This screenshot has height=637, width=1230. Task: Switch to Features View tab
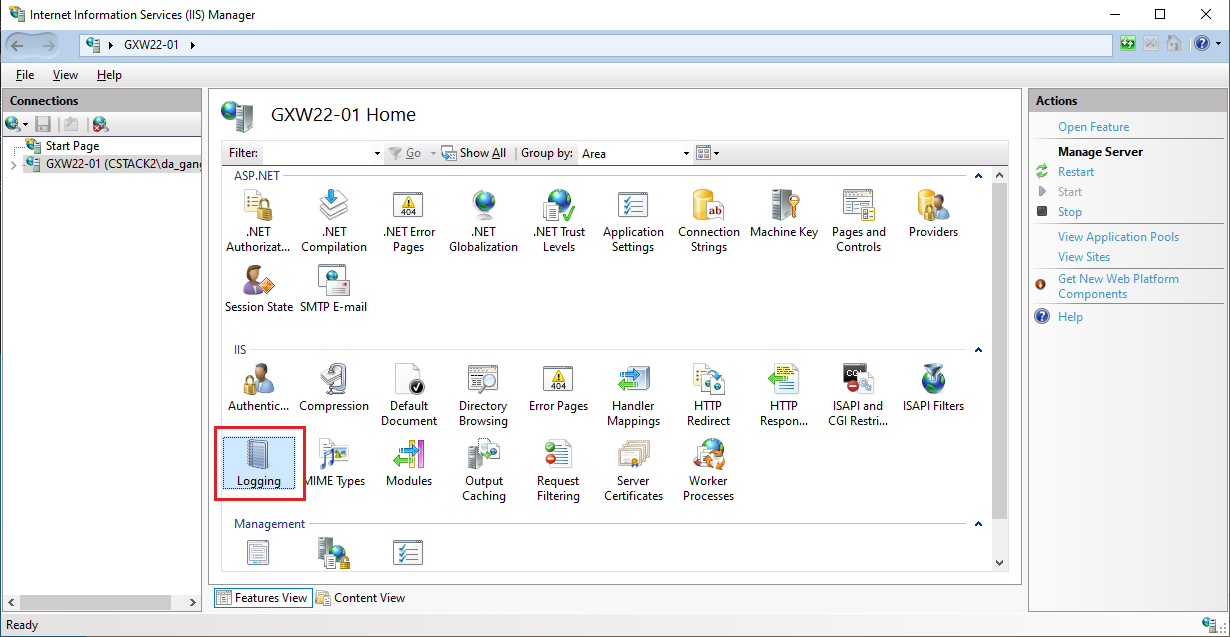(x=262, y=598)
